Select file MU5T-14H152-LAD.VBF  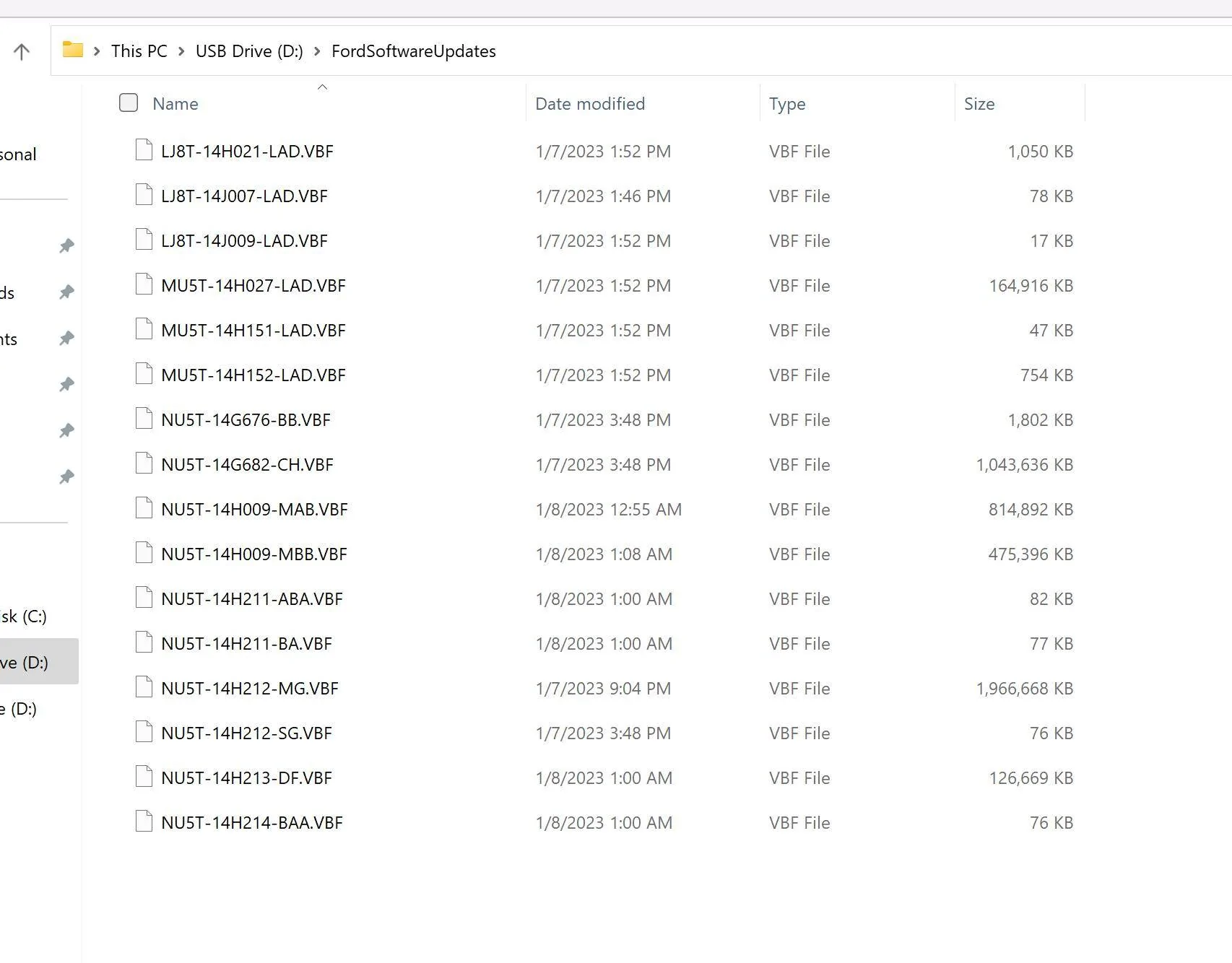point(253,375)
